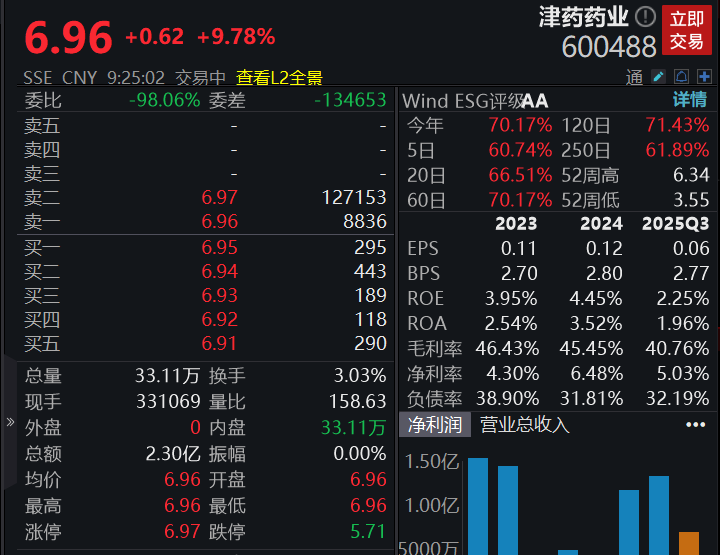Select the 卖二 ask price 6.97

click(x=219, y=197)
